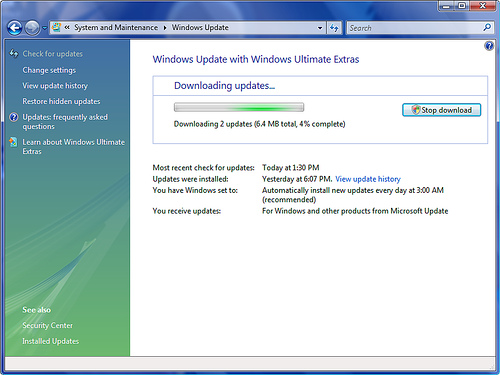
Task: Click the download progress bar
Action: click(239, 107)
